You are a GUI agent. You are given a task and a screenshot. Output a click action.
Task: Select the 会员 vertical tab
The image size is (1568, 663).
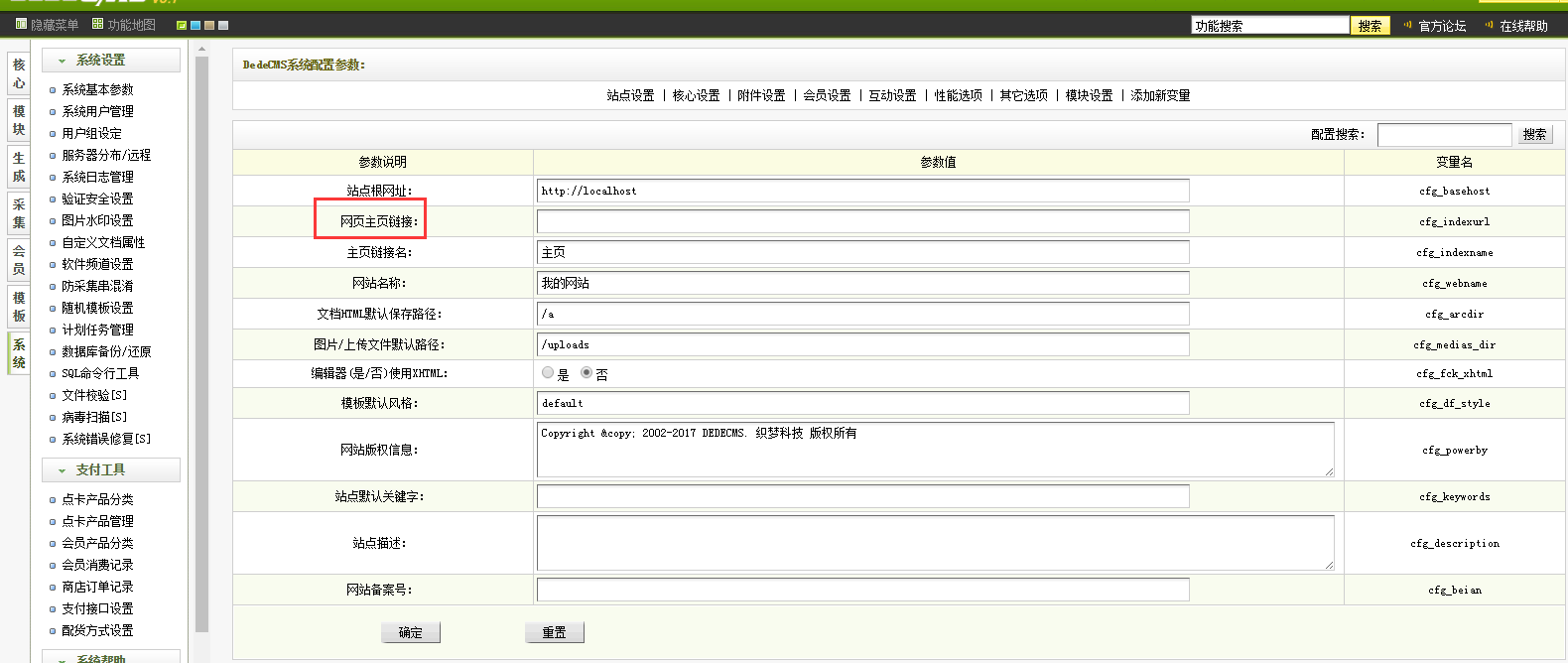click(x=19, y=260)
